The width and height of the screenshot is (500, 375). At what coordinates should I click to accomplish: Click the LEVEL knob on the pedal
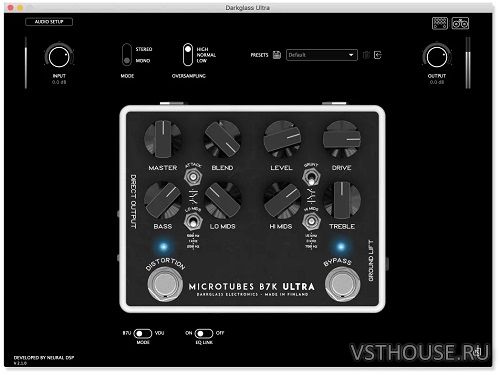[282, 139]
